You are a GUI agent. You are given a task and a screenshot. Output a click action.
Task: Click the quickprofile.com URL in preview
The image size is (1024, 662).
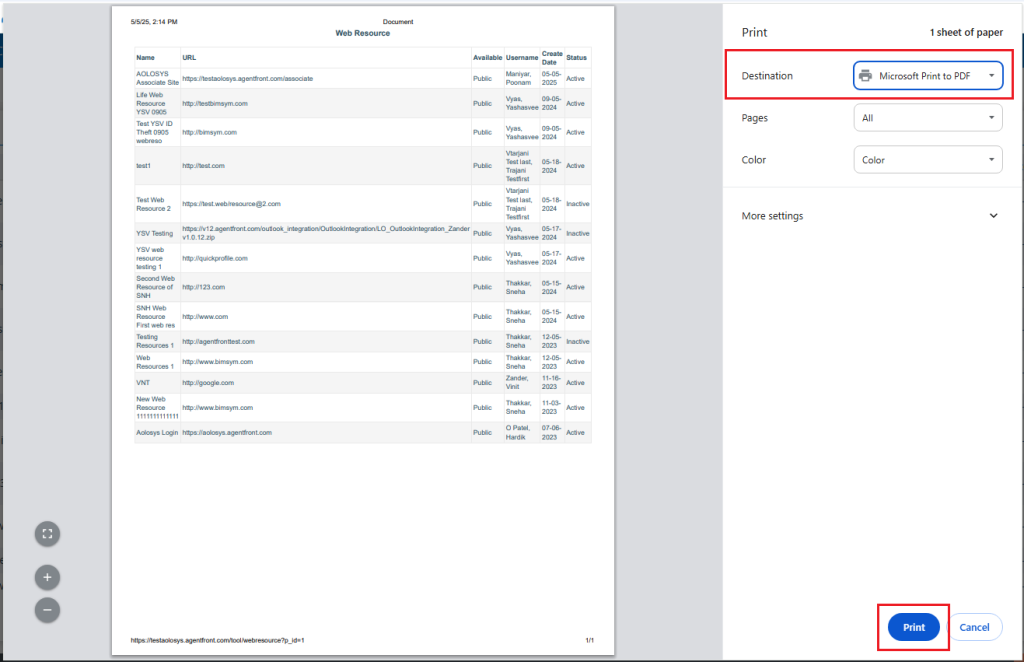click(x=214, y=258)
